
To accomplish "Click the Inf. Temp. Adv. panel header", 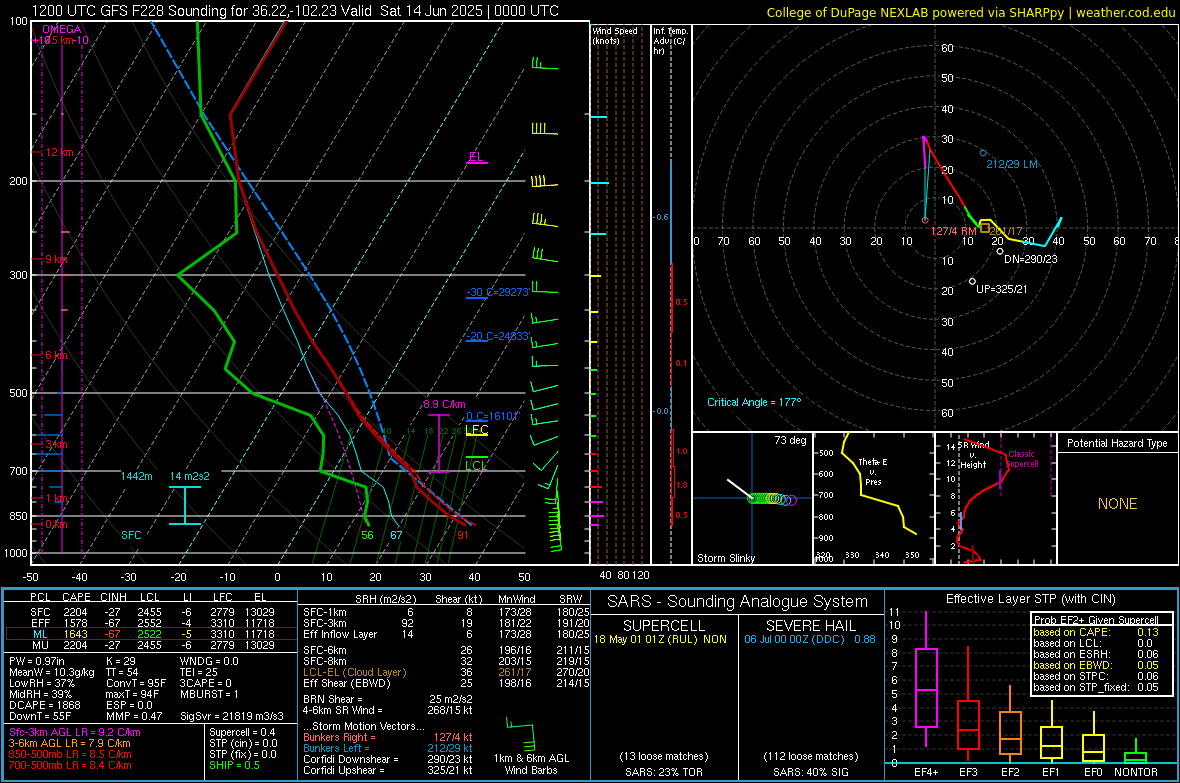I will click(x=670, y=41).
